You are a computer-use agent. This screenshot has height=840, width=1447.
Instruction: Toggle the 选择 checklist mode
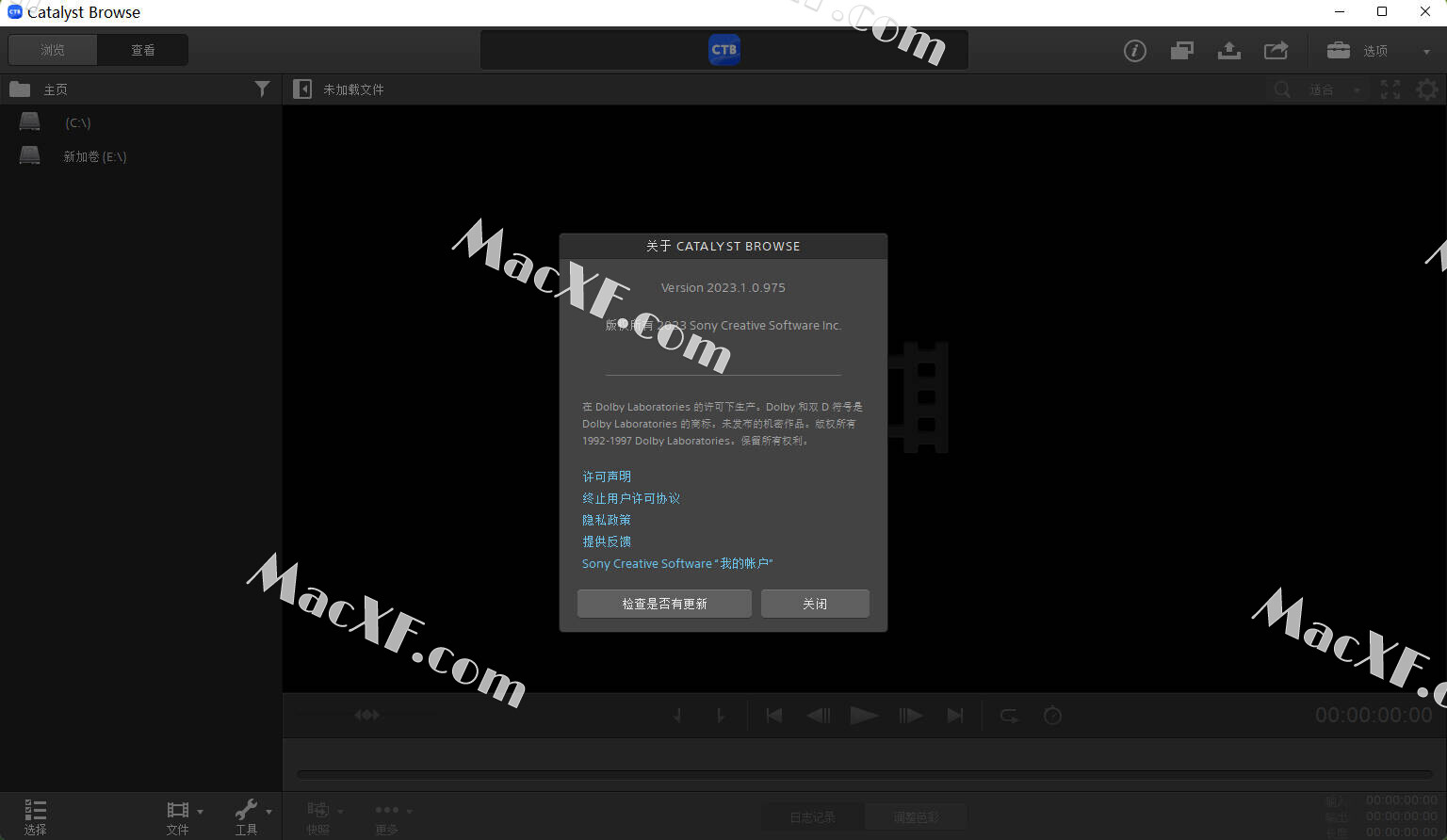[36, 816]
